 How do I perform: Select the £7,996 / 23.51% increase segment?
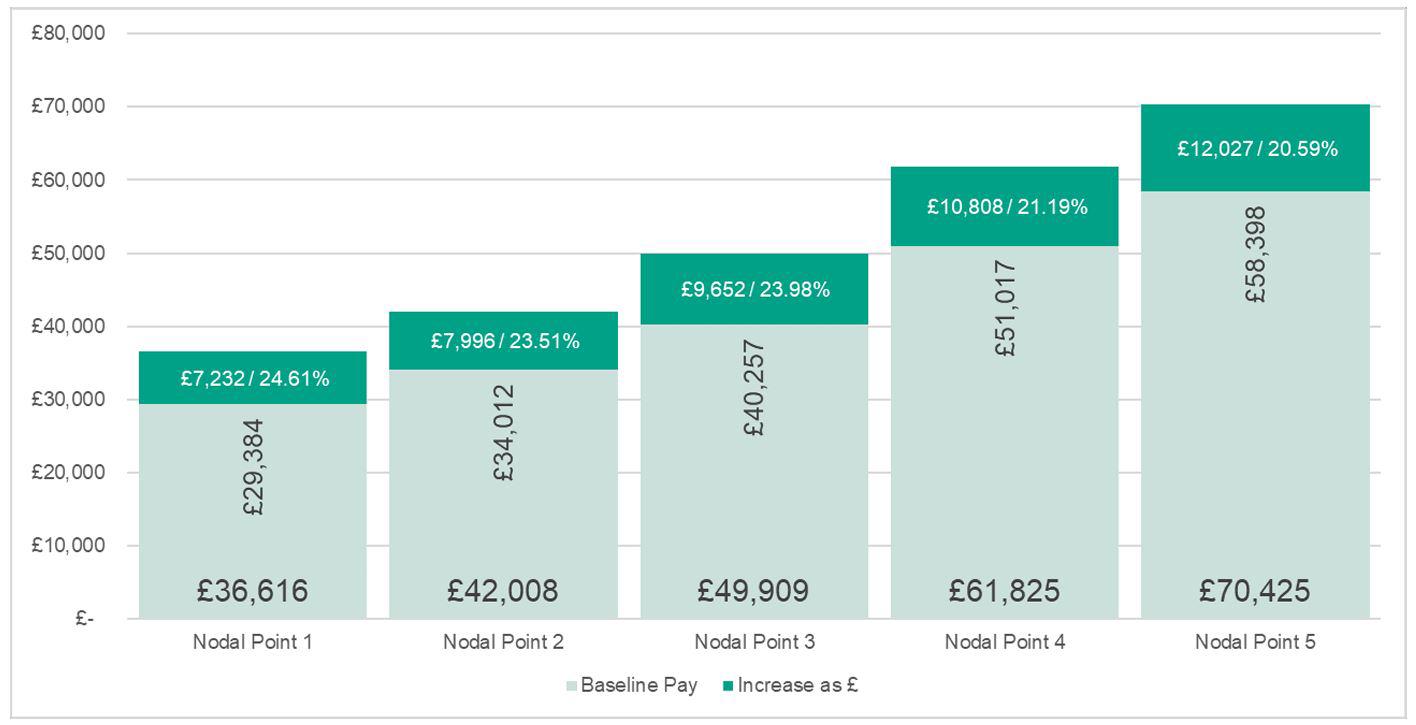coord(504,341)
